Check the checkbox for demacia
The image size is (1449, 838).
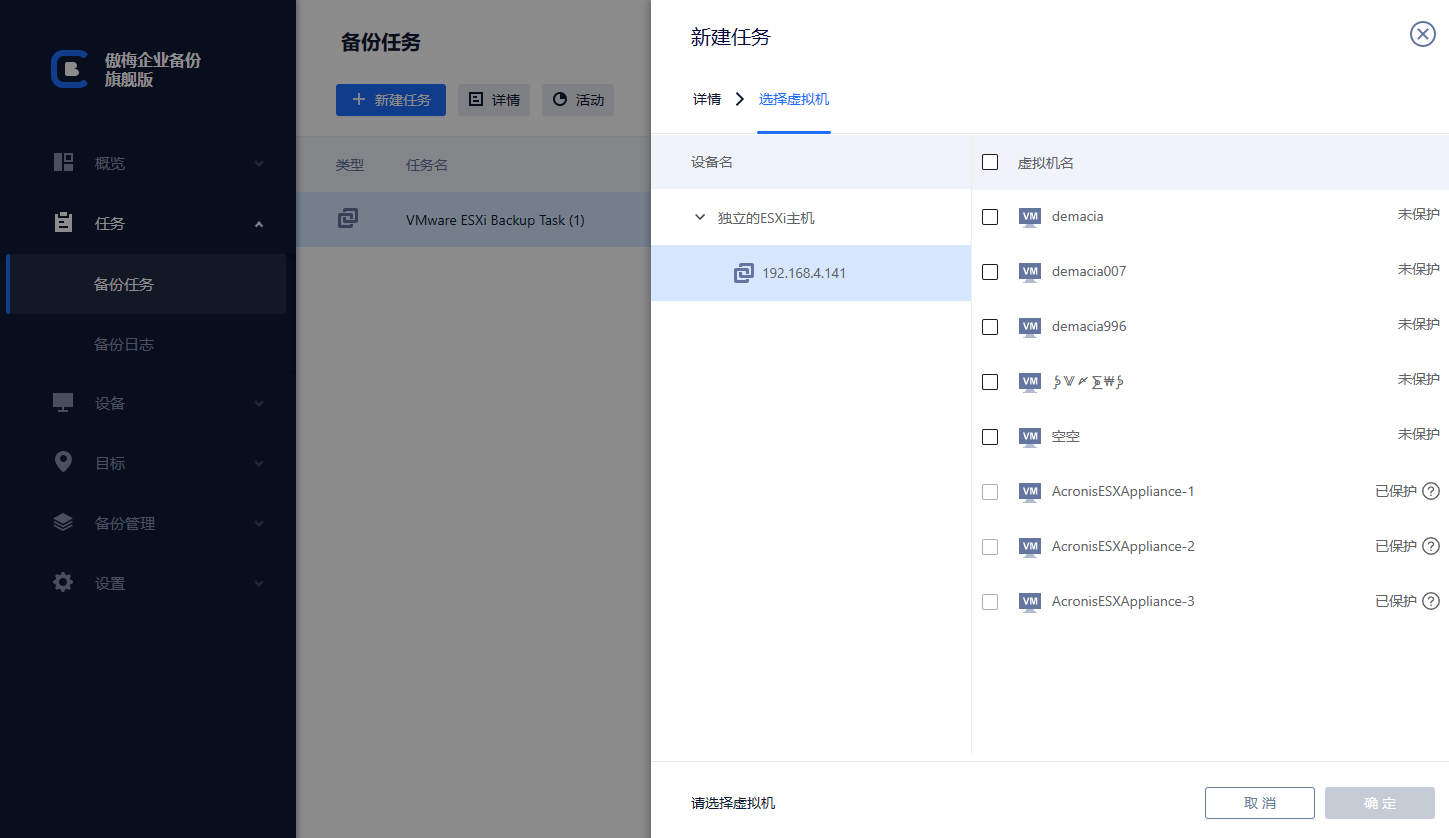click(989, 216)
